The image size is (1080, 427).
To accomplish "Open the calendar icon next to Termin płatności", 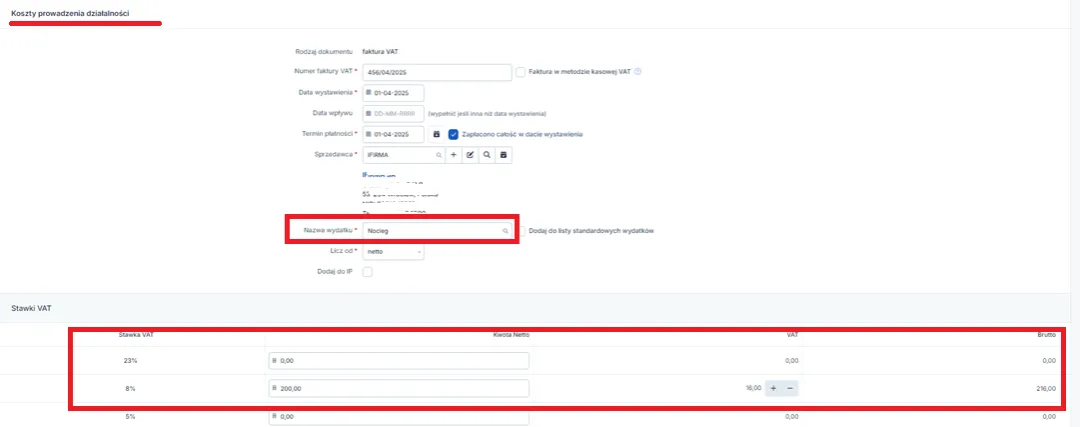I will coord(436,134).
